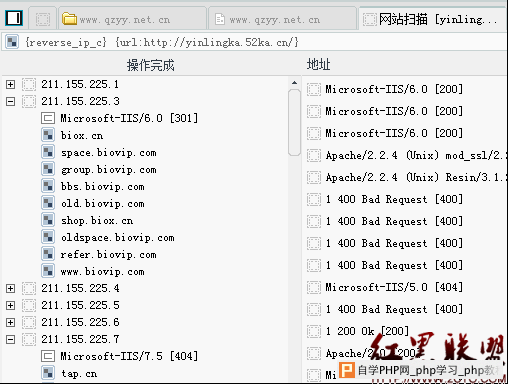Select bbs.biovip.com in the tree
The width and height of the screenshot is (508, 384).
coord(103,186)
